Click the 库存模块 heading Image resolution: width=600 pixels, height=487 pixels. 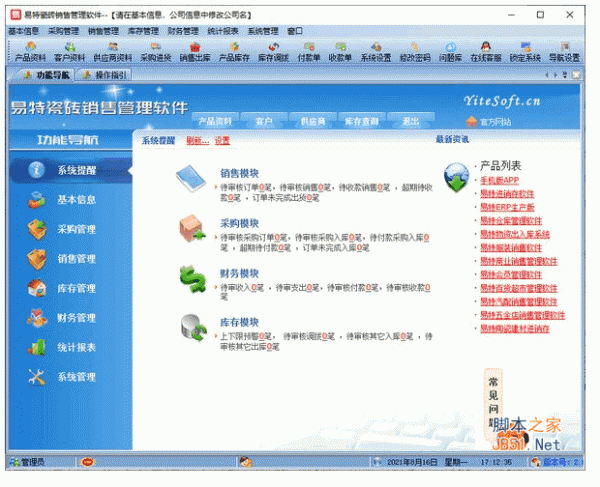point(240,322)
